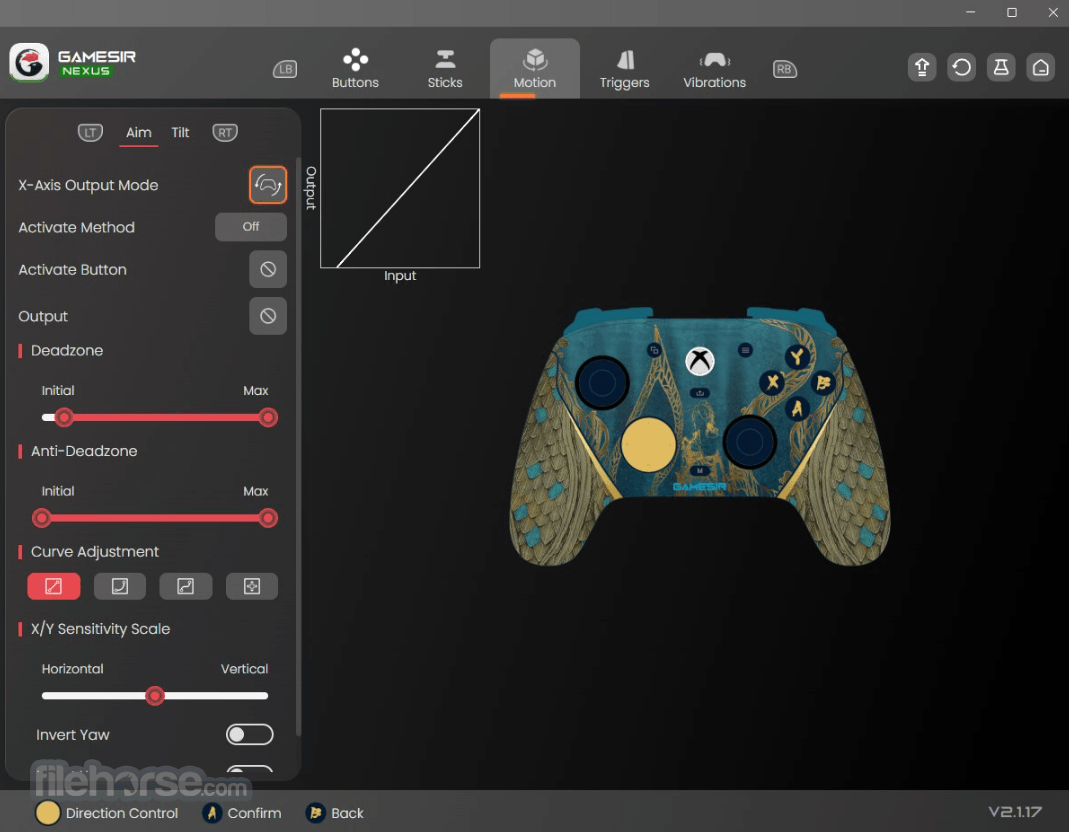Open the Activate Method Off dropdown
The width and height of the screenshot is (1069, 832).
[251, 226]
